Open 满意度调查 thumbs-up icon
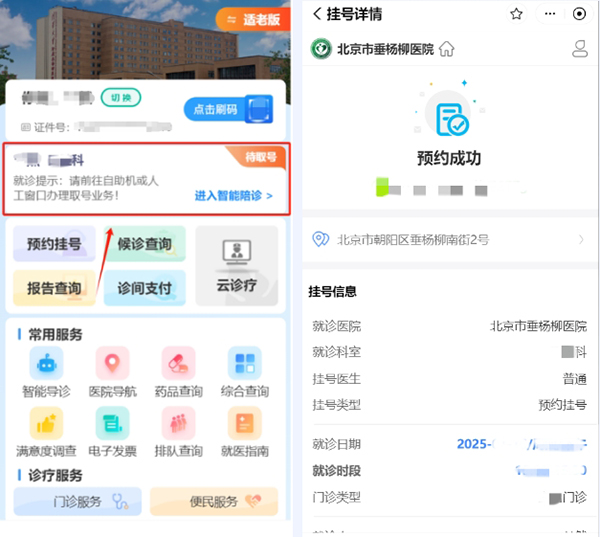This screenshot has width=600, height=537. click(46, 423)
